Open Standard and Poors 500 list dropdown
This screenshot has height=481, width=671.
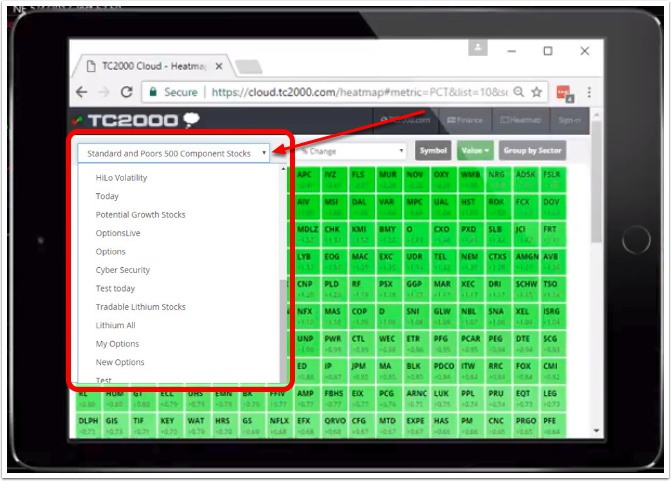173,153
